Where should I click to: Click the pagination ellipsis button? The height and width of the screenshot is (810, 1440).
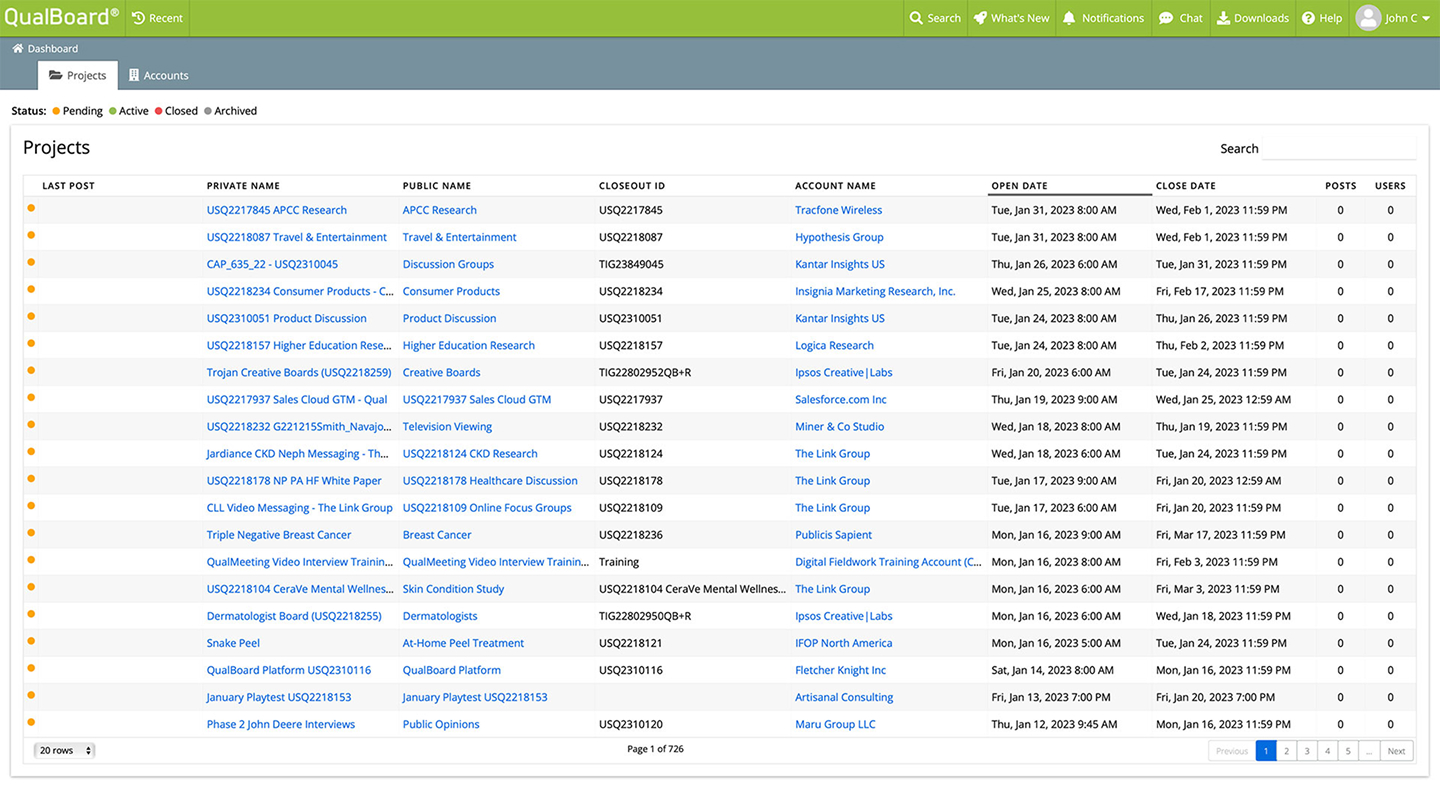click(x=1369, y=751)
